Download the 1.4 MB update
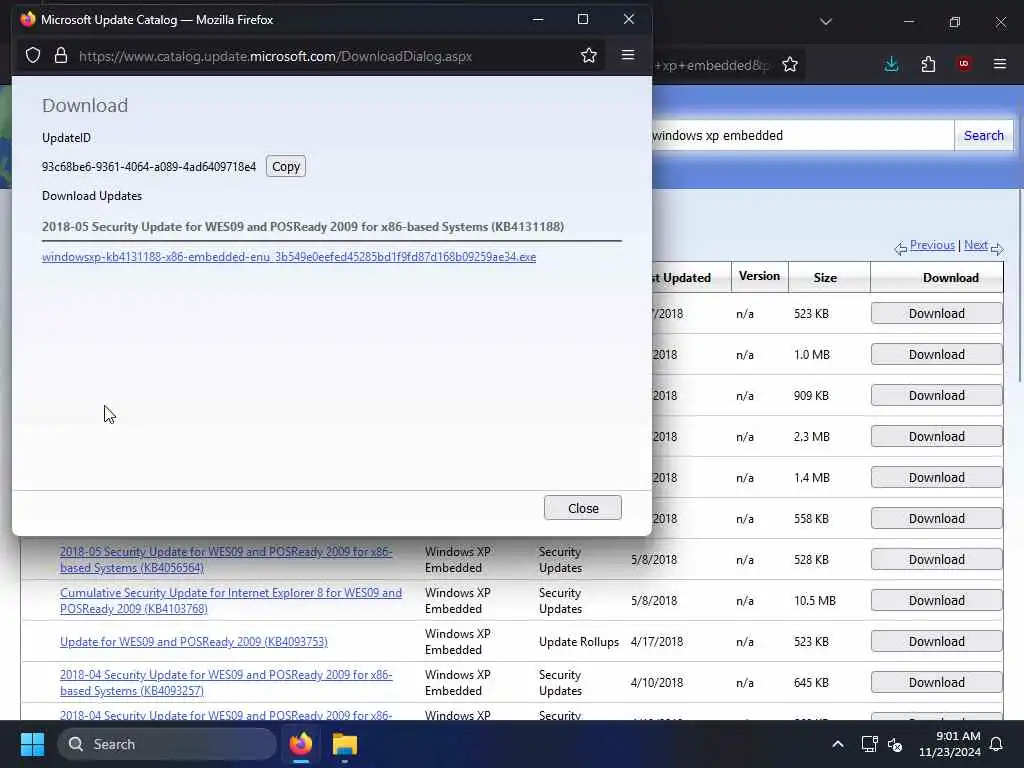Screen dimensions: 1024x768 [936, 477]
